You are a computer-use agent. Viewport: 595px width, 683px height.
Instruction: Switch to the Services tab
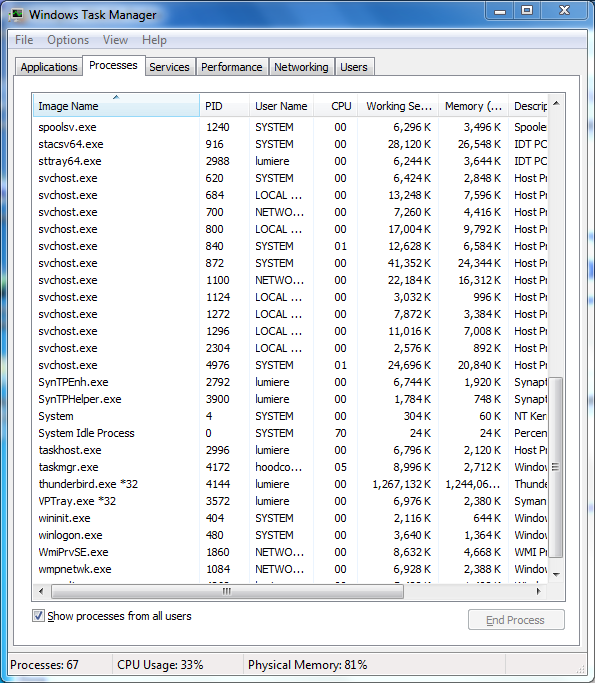click(169, 67)
